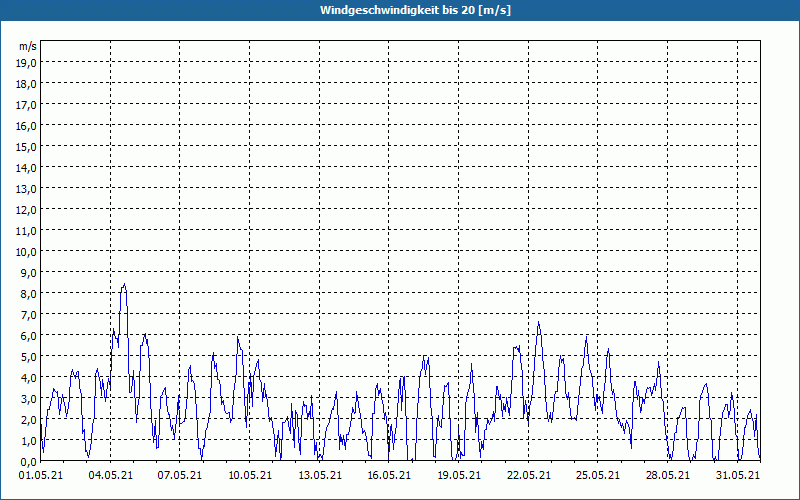
Task: Click the y-axis value '6,0'
Action: 30,336
